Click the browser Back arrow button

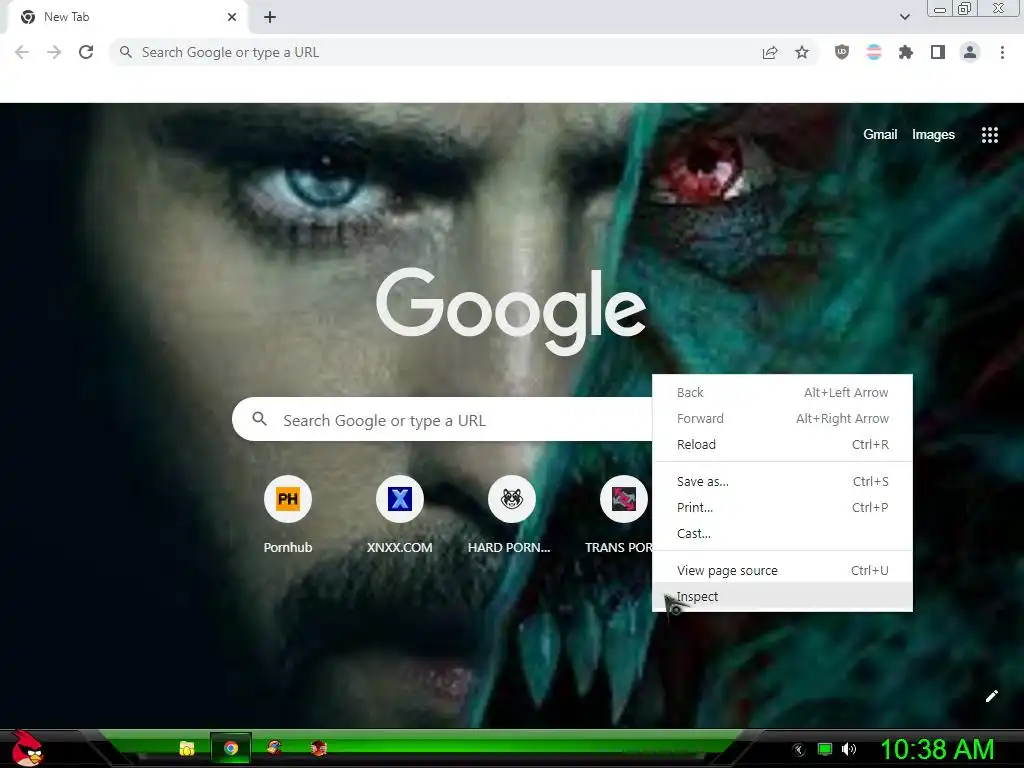[22, 52]
